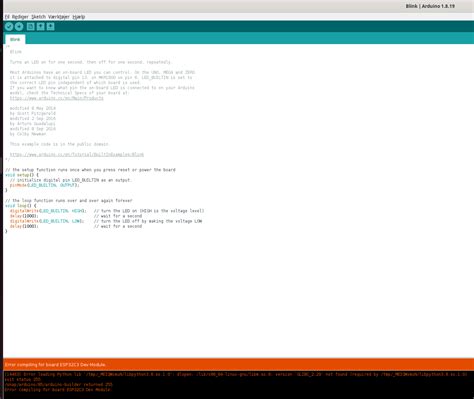
Task: Follow the arduino.cc Main/Products link in comment
Action: 57,98
